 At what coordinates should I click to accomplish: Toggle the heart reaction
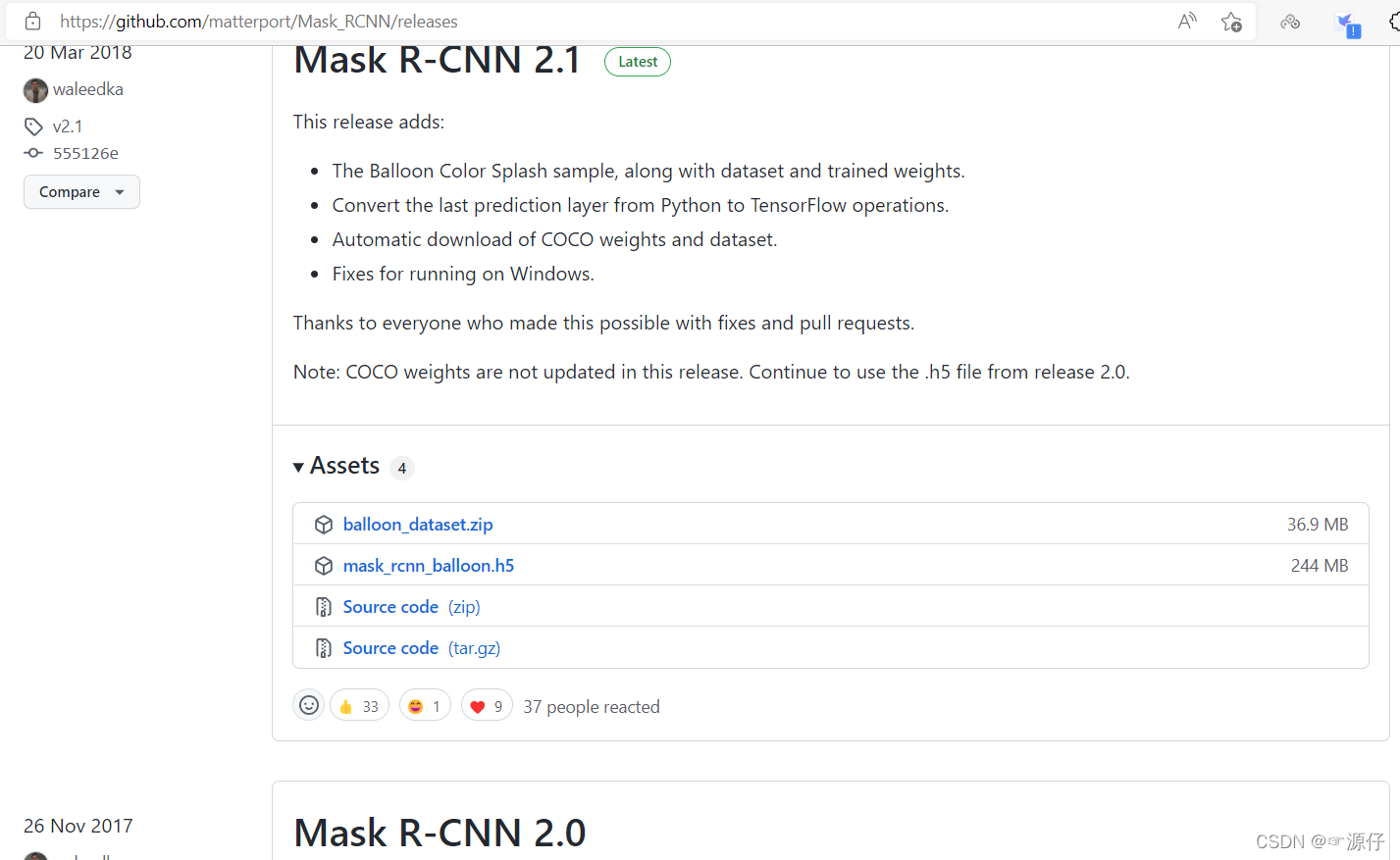[486, 705]
